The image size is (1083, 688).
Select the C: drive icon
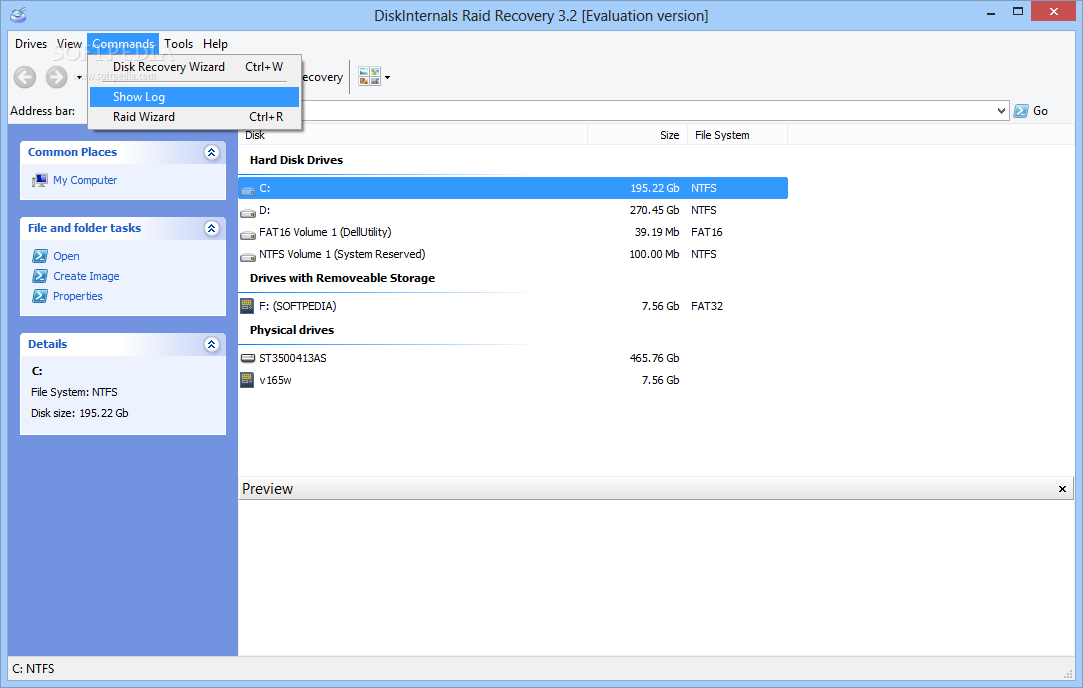(x=248, y=189)
